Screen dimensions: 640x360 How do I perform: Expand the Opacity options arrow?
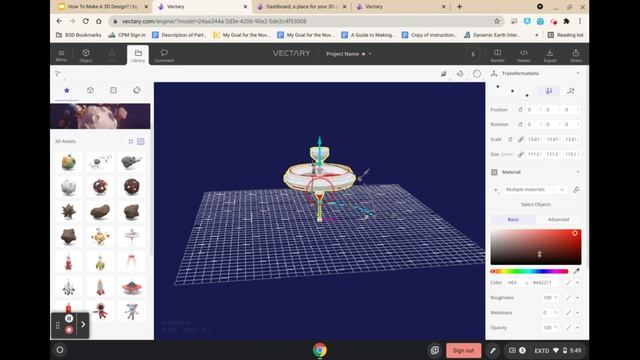pyautogui.click(x=578, y=328)
